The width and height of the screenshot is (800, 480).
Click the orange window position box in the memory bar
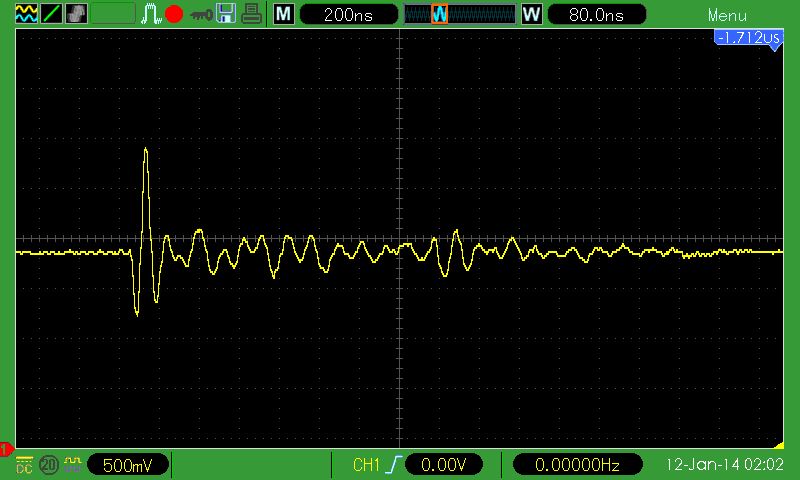point(439,14)
